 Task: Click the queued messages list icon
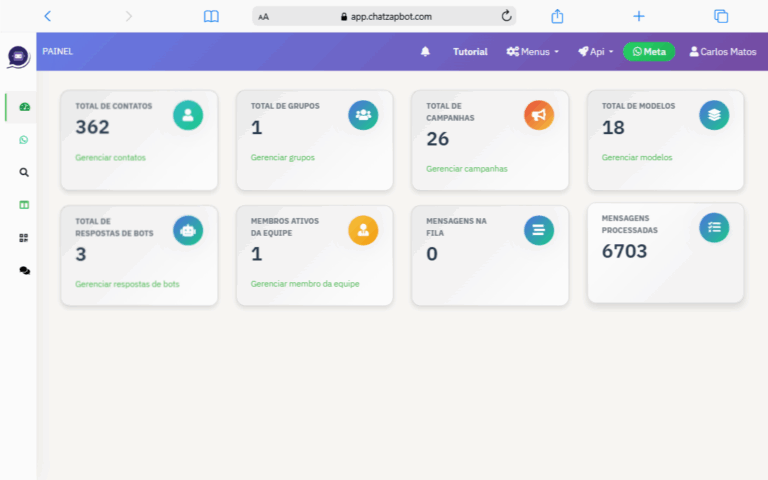(539, 230)
